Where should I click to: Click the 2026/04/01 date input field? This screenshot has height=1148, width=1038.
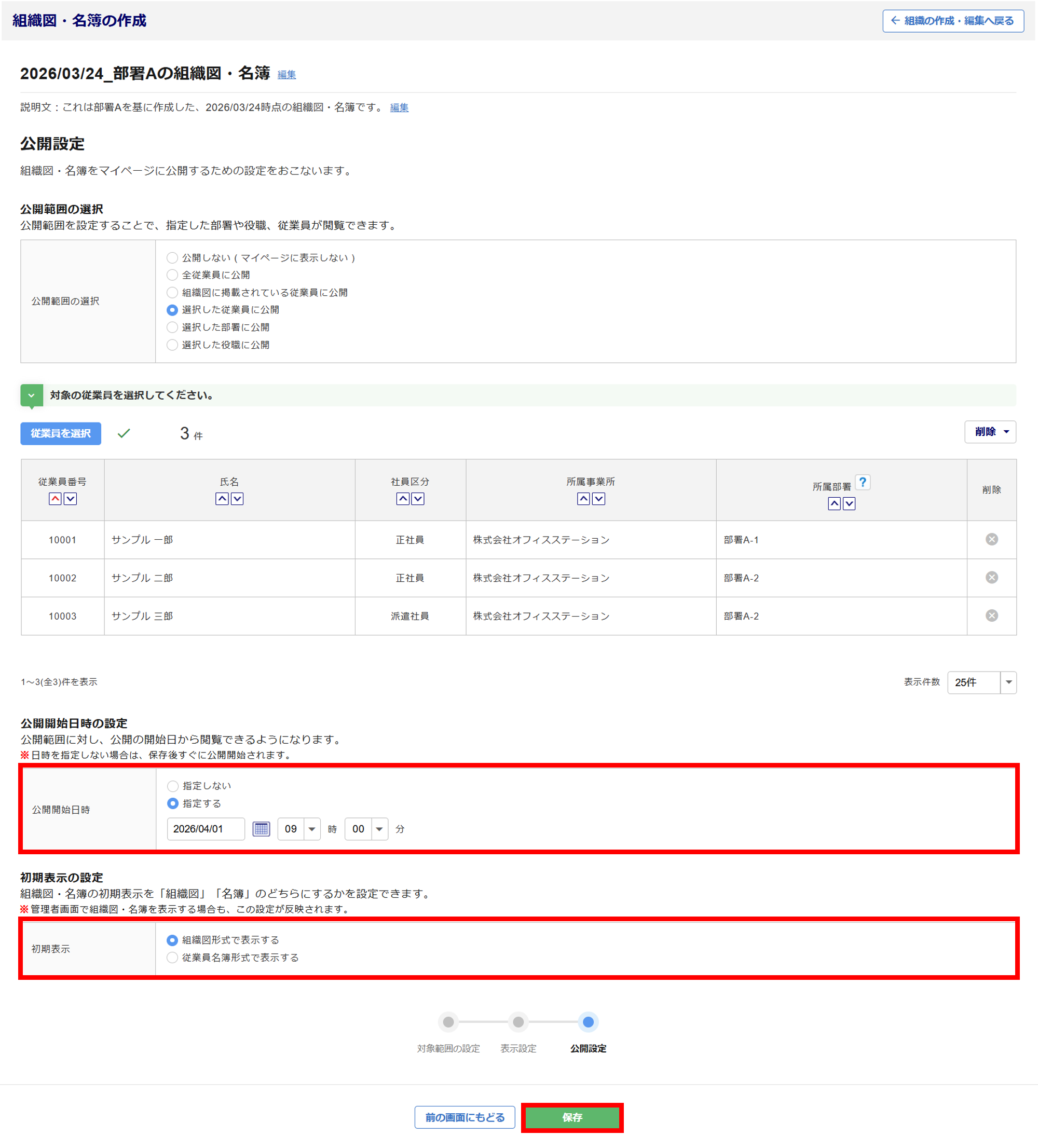click(x=205, y=829)
